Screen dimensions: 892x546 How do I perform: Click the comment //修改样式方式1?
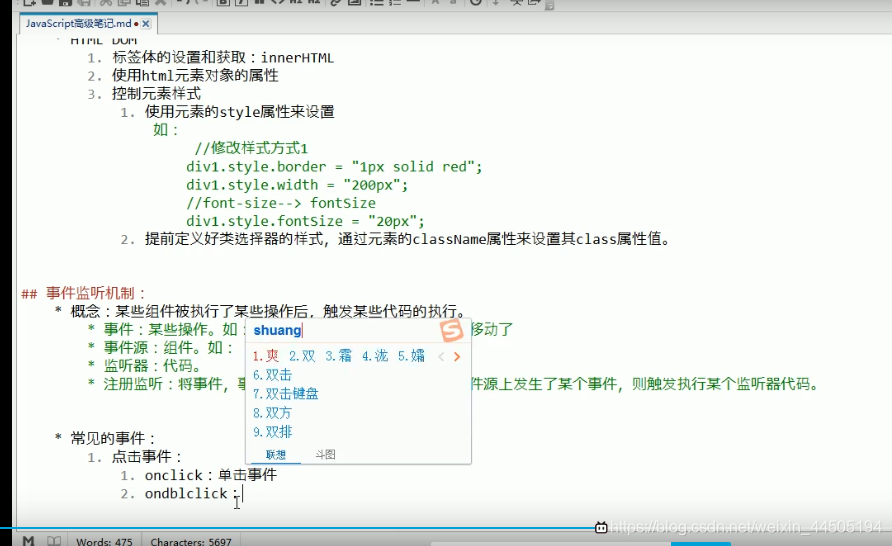(251, 148)
